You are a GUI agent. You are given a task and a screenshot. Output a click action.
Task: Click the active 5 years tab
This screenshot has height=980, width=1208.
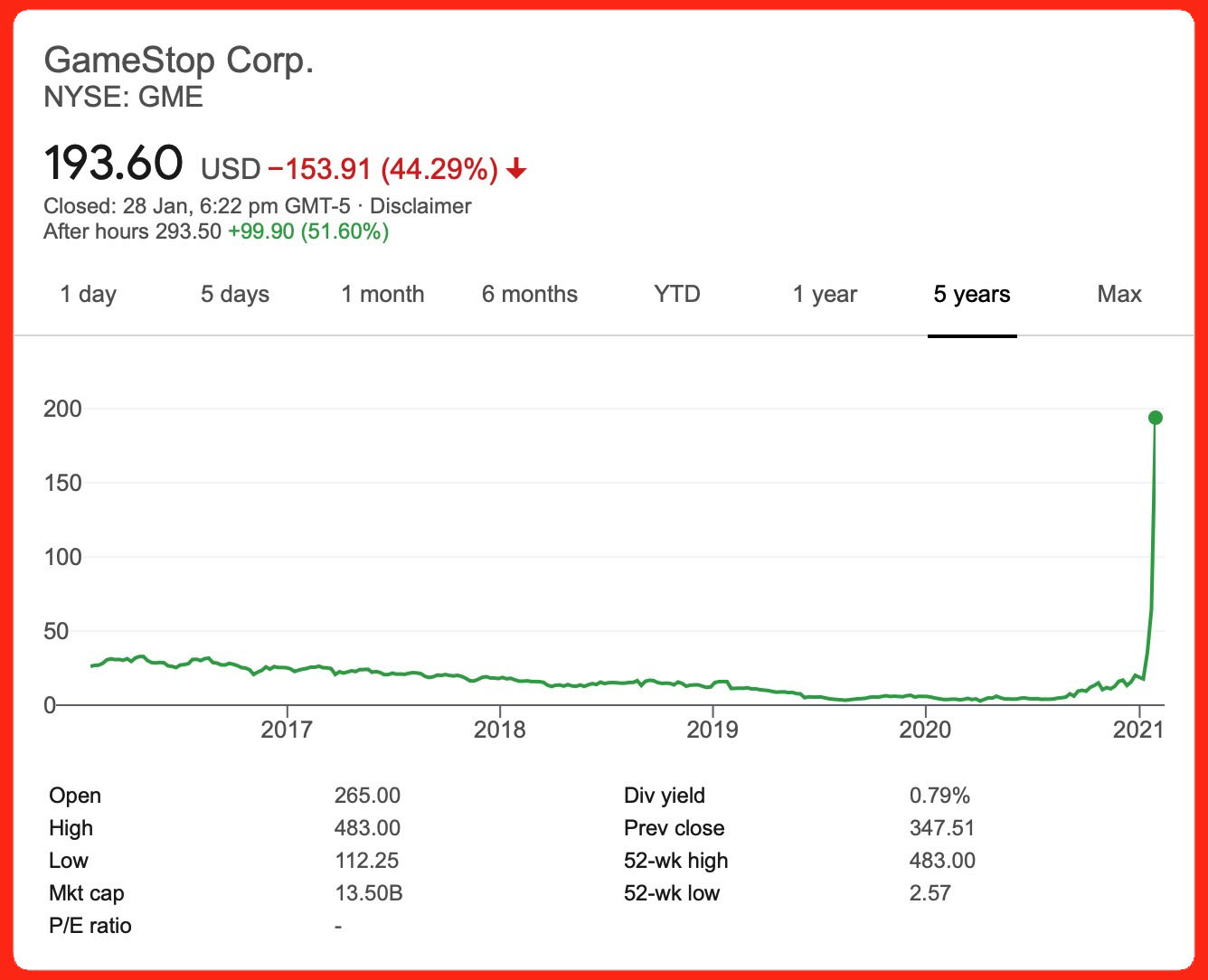point(972,294)
